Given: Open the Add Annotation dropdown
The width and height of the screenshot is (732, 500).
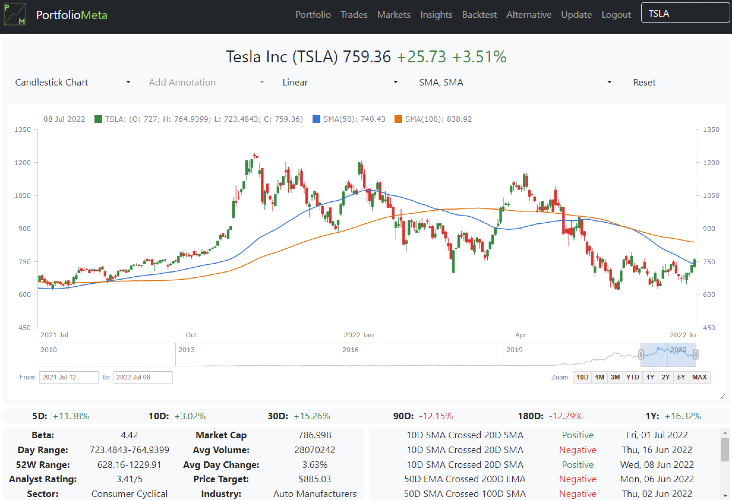Looking at the screenshot, I should [x=206, y=82].
